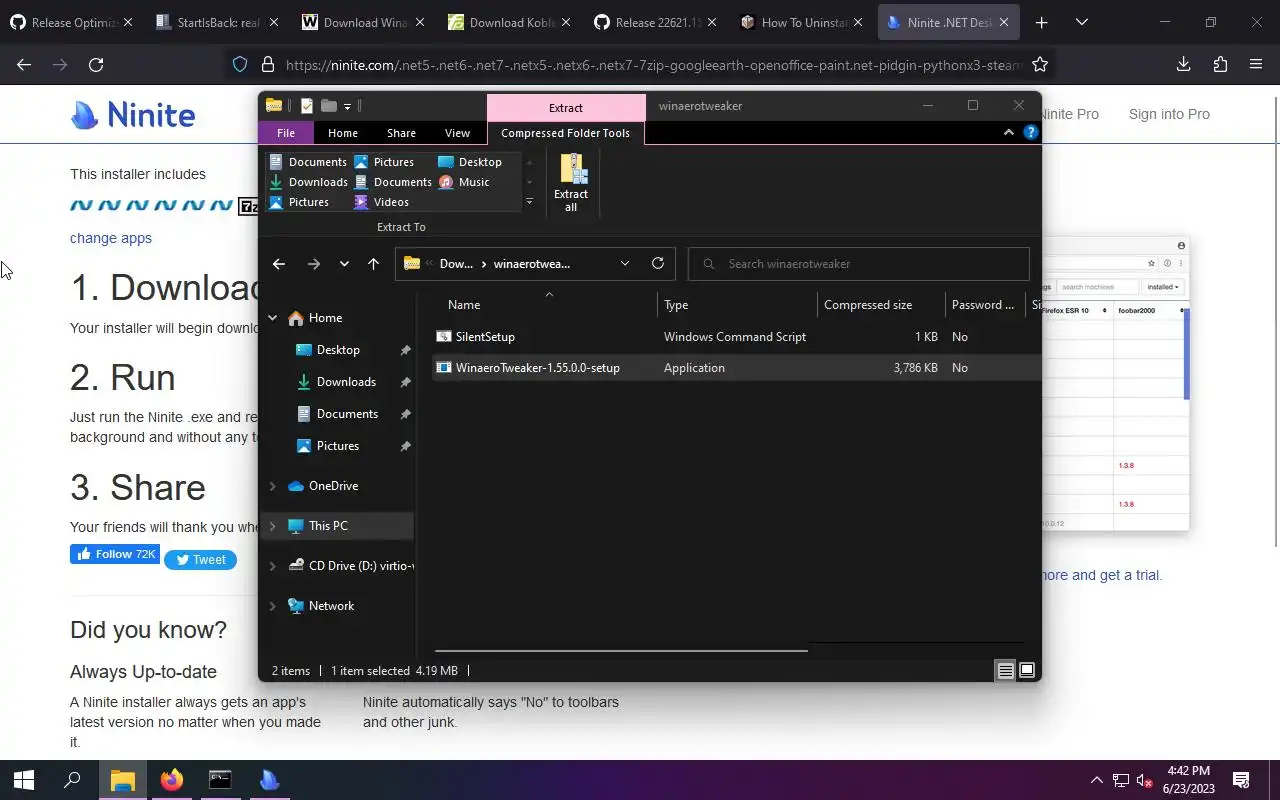
Task: Refresh the winaerotweaker folder view
Action: pyautogui.click(x=658, y=264)
